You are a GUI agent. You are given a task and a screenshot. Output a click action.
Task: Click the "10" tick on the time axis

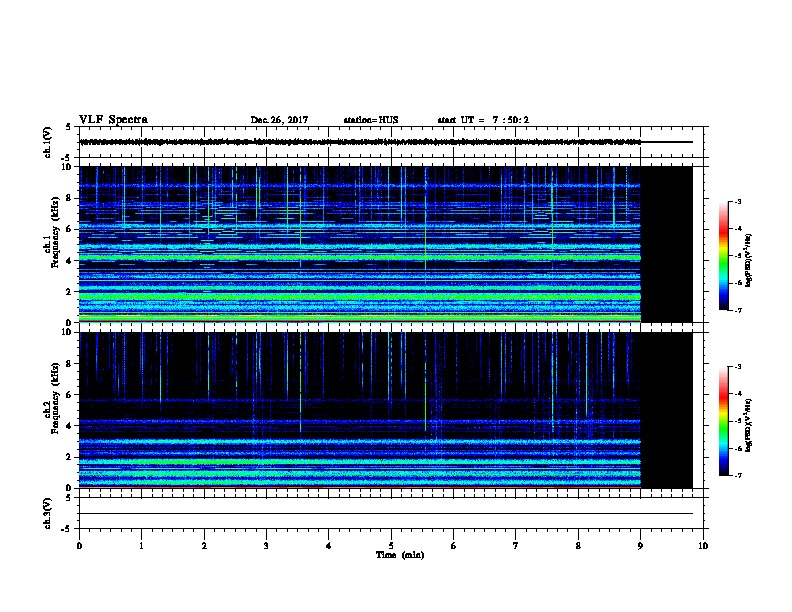[703, 546]
